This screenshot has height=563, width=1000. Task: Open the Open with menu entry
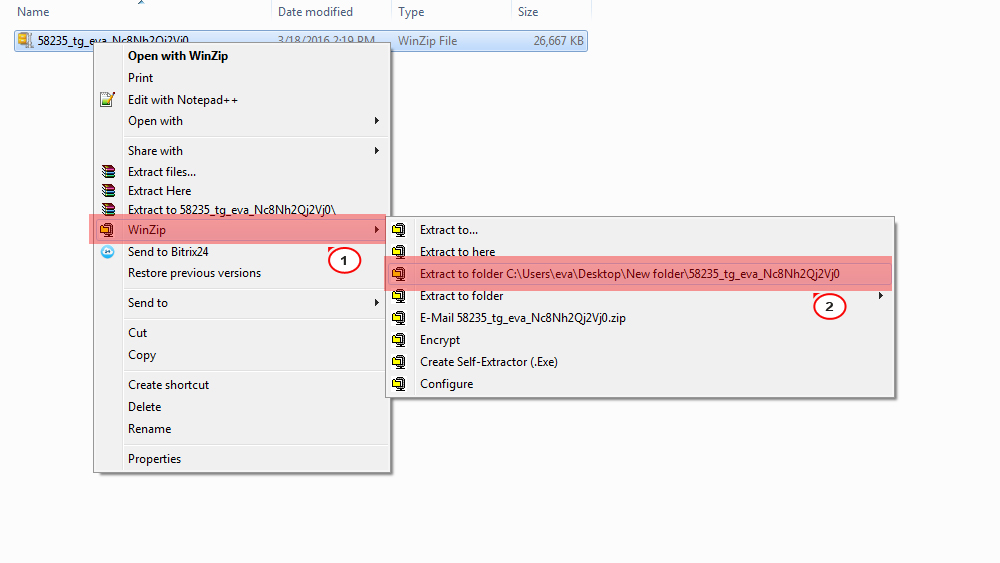242,121
